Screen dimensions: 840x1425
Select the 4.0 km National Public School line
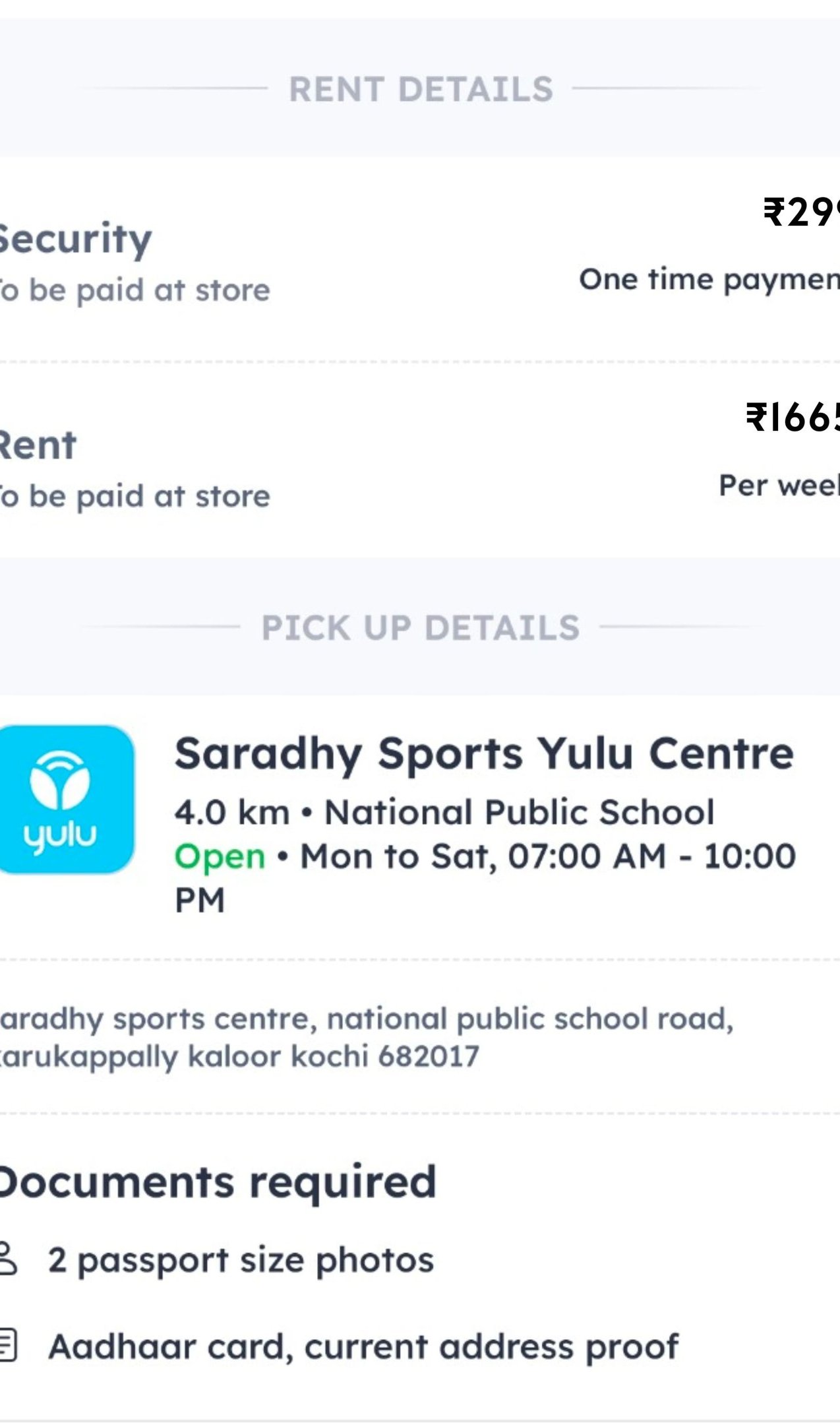tap(444, 811)
